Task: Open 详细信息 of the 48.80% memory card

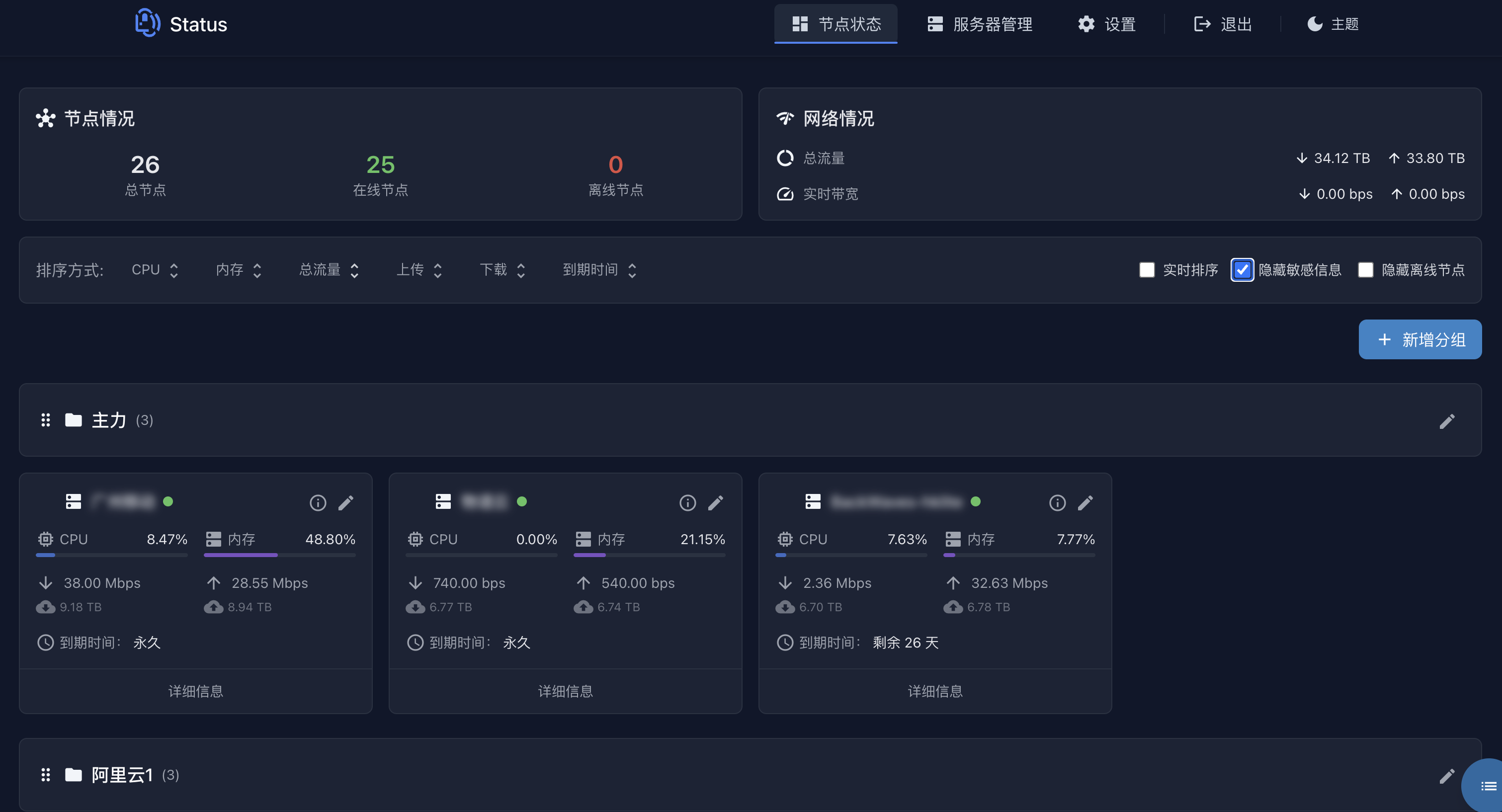Action: [x=196, y=691]
